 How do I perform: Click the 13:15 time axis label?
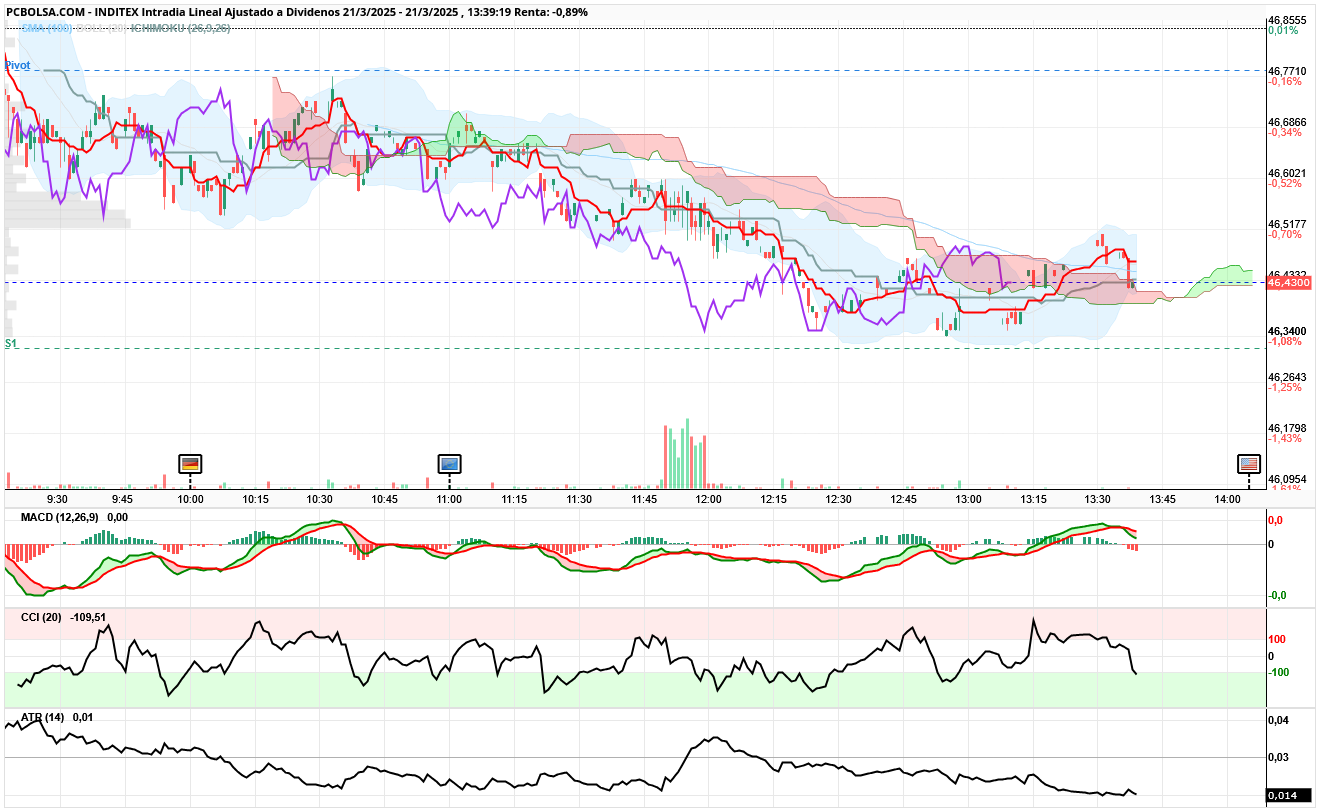[1033, 498]
